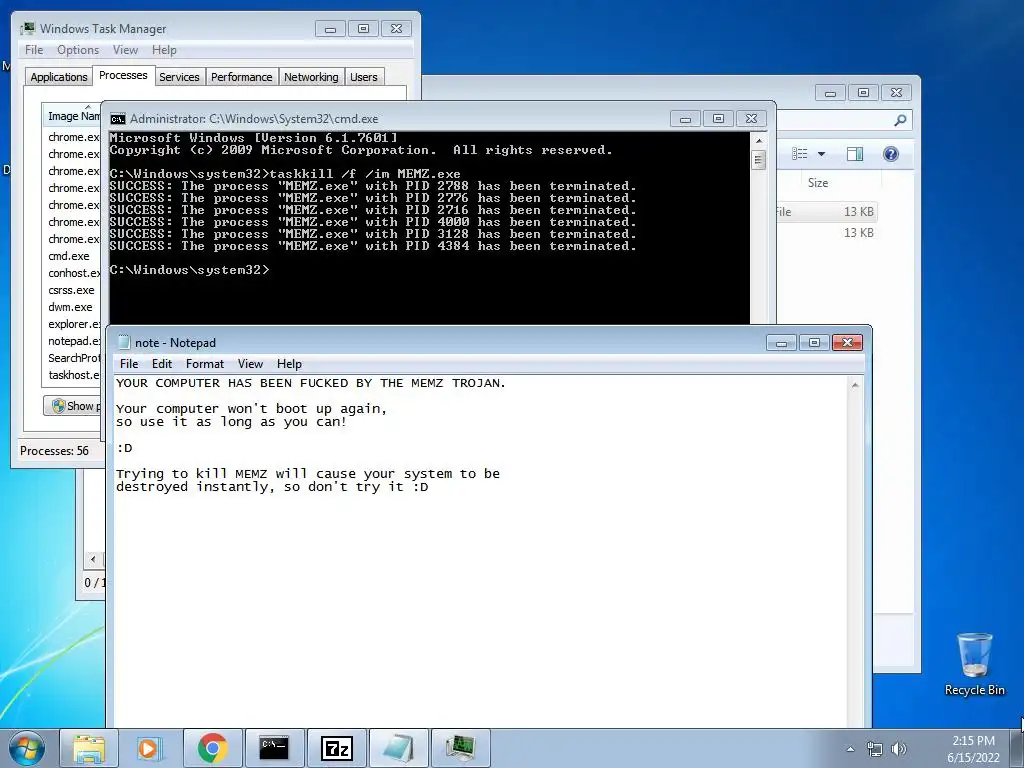
Task: Open the network tray icon
Action: point(874,749)
